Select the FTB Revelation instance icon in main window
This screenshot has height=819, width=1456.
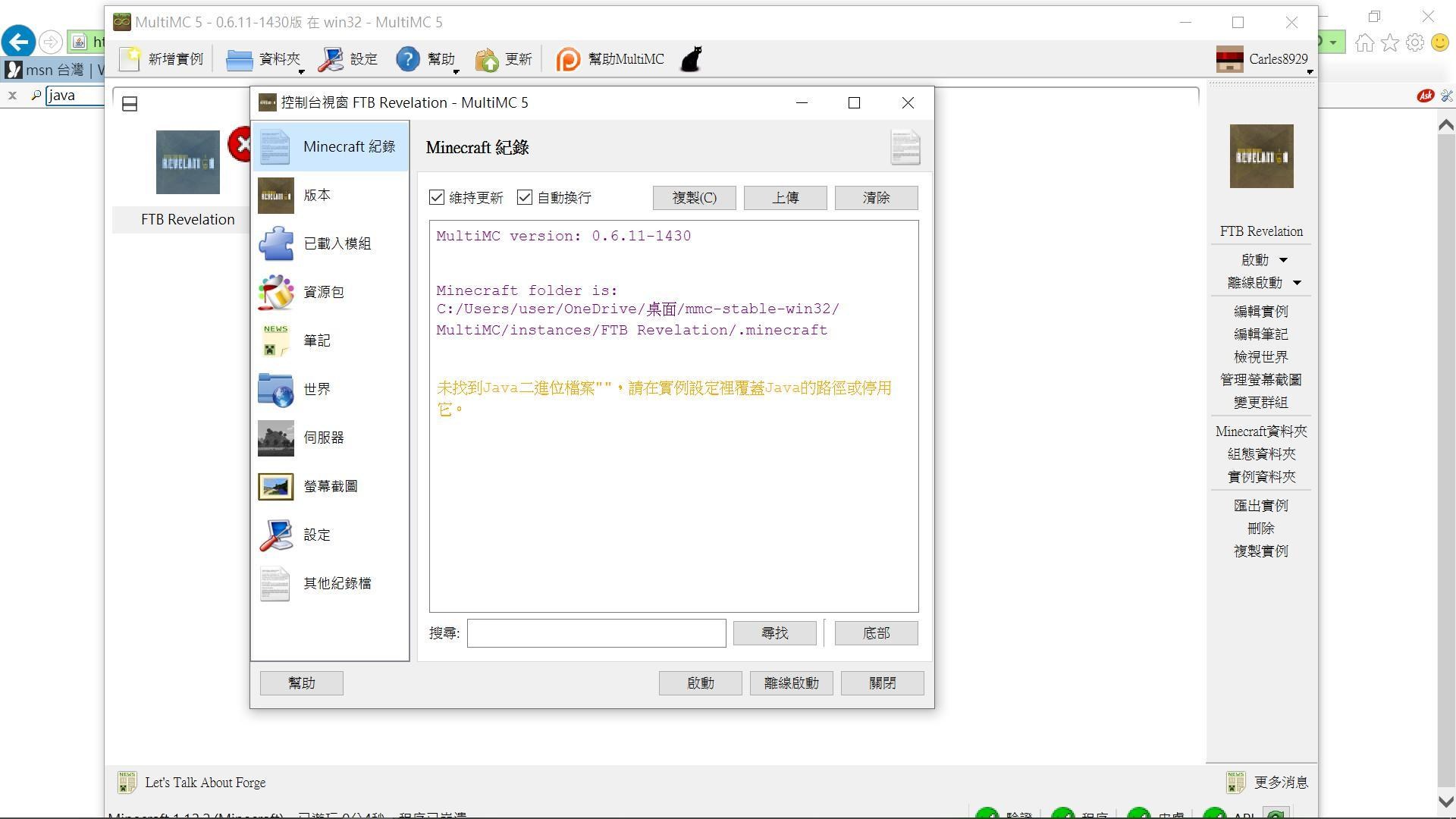(x=188, y=162)
